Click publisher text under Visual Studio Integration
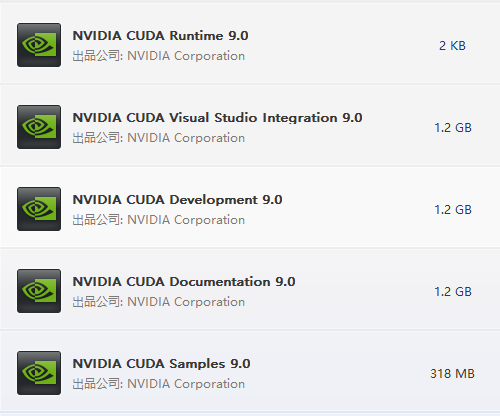The image size is (500, 416). pos(159,138)
